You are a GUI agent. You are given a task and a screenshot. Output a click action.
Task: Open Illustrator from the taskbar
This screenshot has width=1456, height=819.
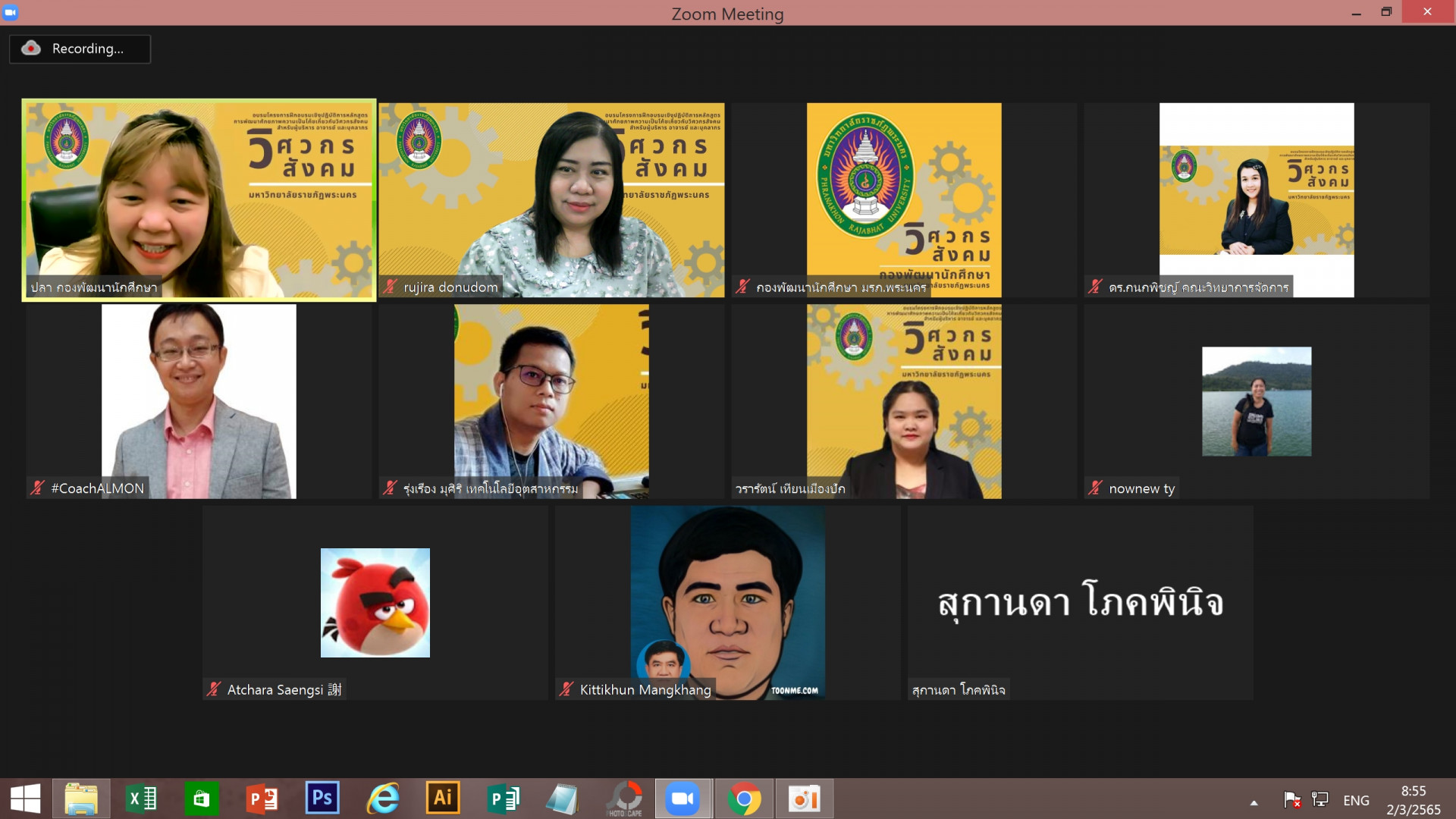[x=443, y=799]
